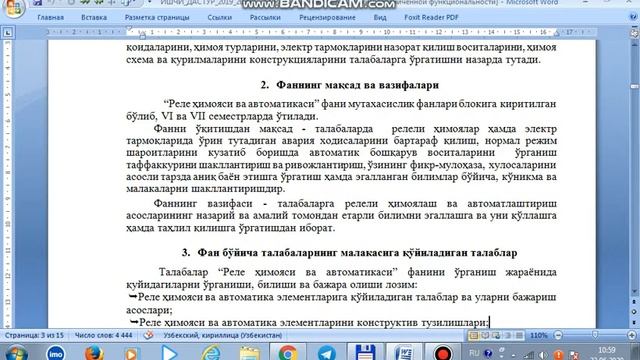Click spelling check icon in status bar
This screenshot has width=640, height=360.
pyautogui.click(x=149, y=335)
